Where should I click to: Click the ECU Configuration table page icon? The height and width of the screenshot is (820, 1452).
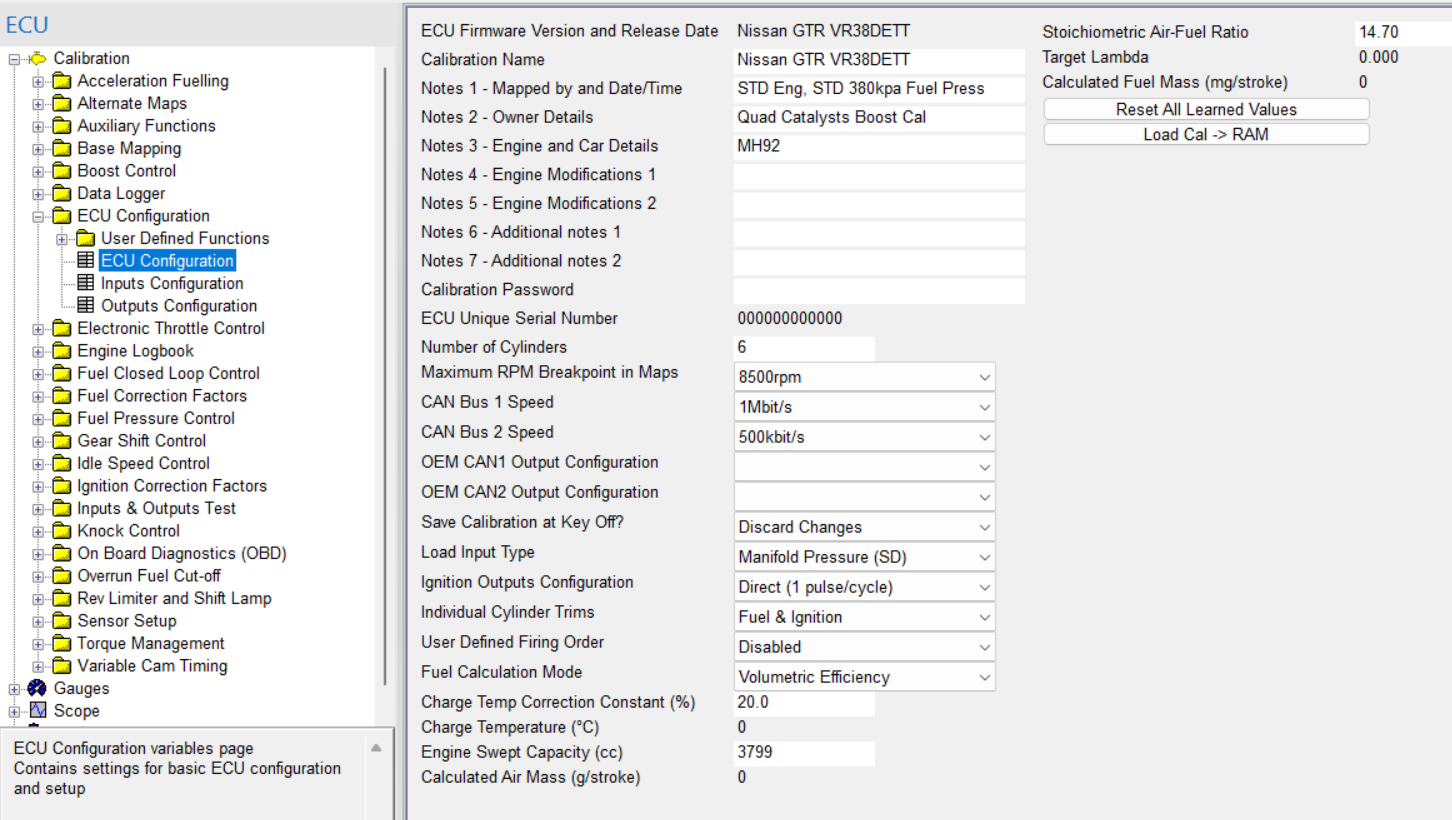click(x=86, y=261)
